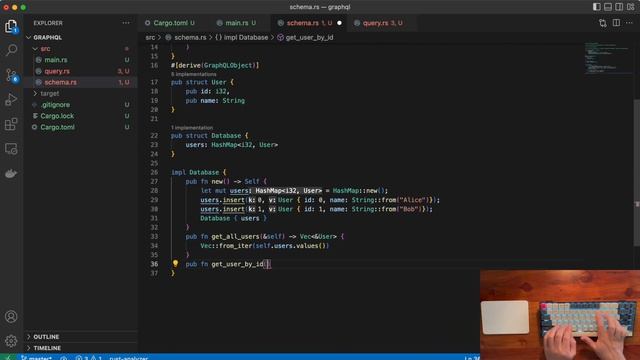Click the code minimap preview
The width and height of the screenshot is (640, 360).
click(x=608, y=58)
